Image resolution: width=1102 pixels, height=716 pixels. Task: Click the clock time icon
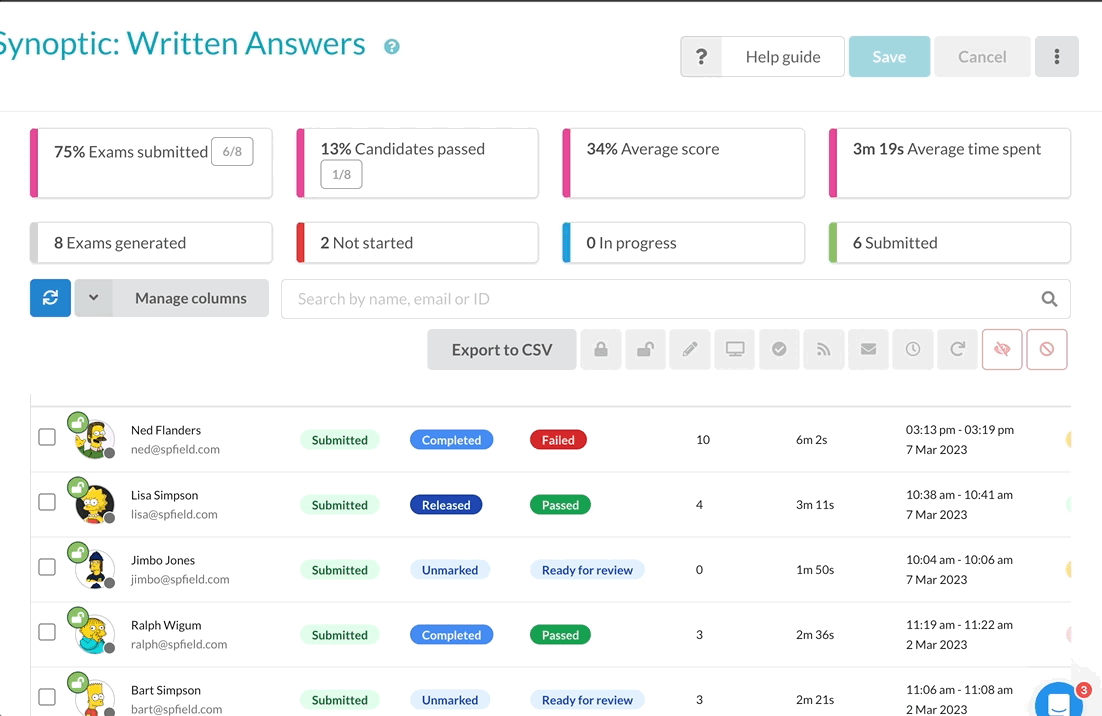click(x=913, y=350)
